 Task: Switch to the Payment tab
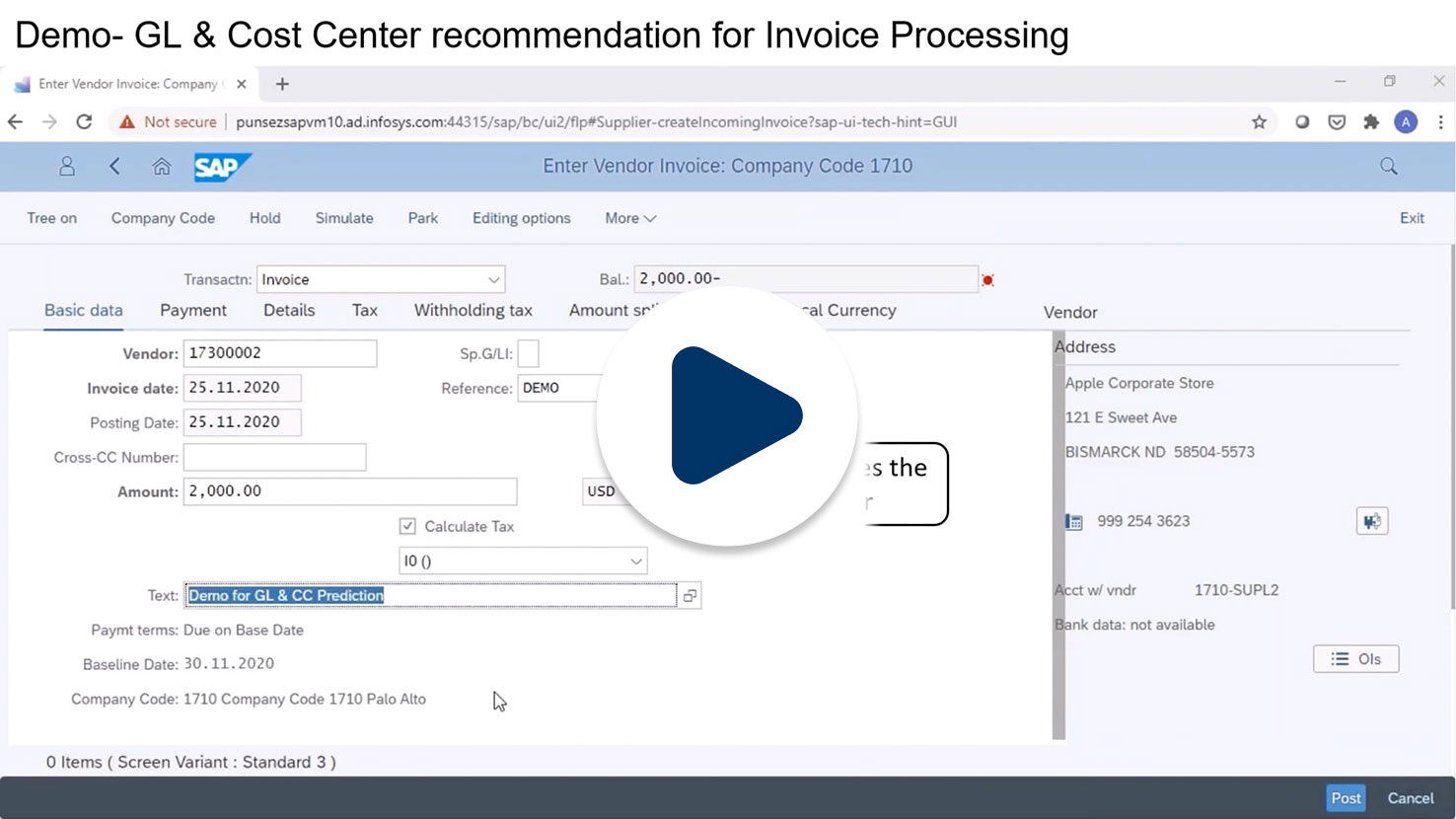click(x=193, y=310)
